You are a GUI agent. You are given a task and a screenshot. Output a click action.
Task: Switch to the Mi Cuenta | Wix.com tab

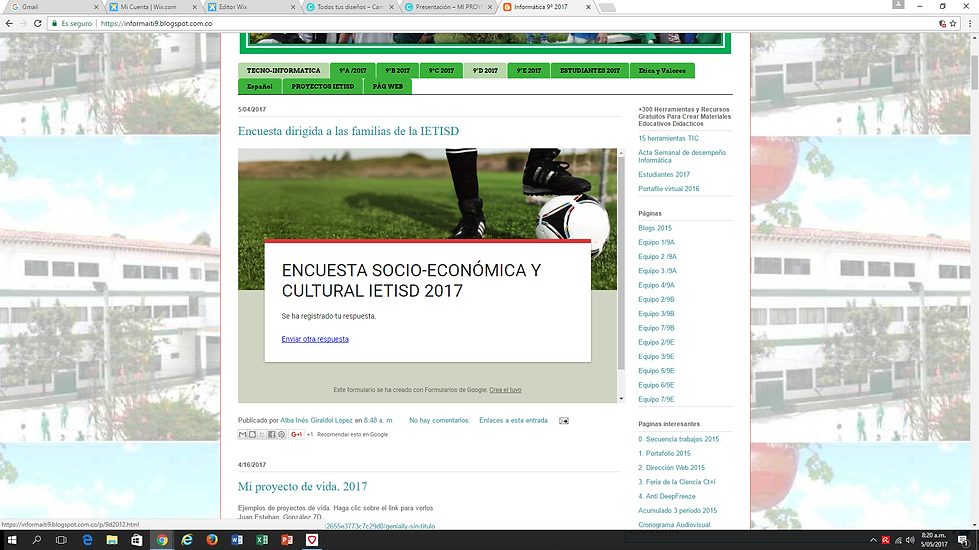coord(151,7)
